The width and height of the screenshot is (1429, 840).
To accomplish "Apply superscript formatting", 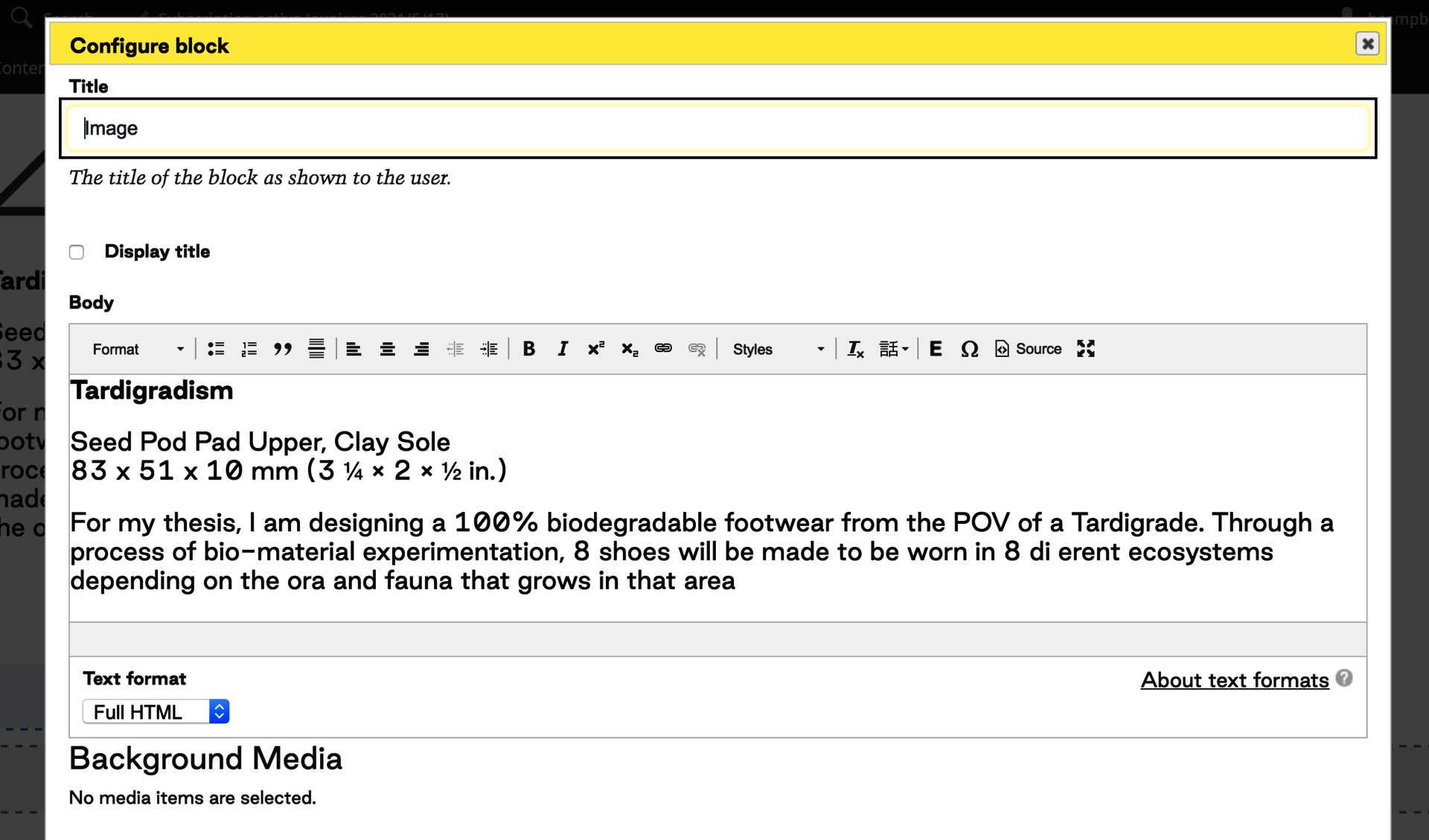I will (596, 349).
